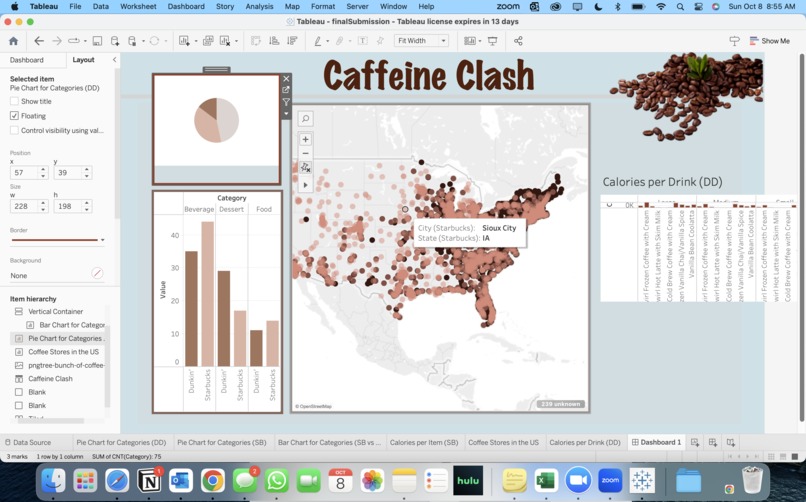
Task: Click the back (undo) arrow in toolbar
Action: coord(39,41)
